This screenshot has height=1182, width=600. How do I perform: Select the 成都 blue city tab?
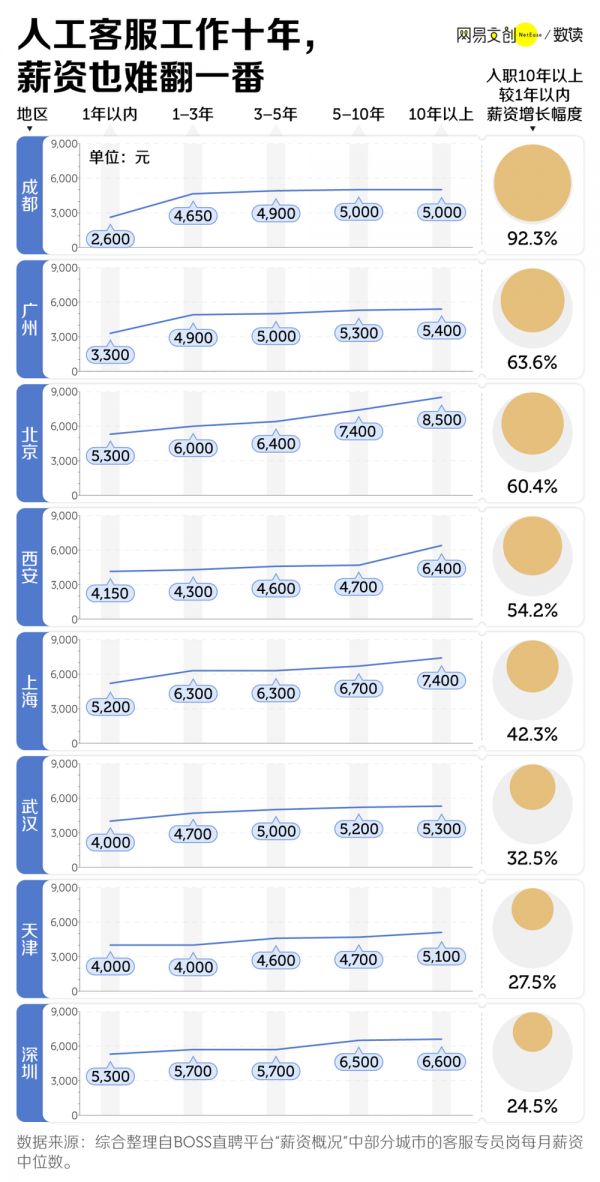[30, 195]
